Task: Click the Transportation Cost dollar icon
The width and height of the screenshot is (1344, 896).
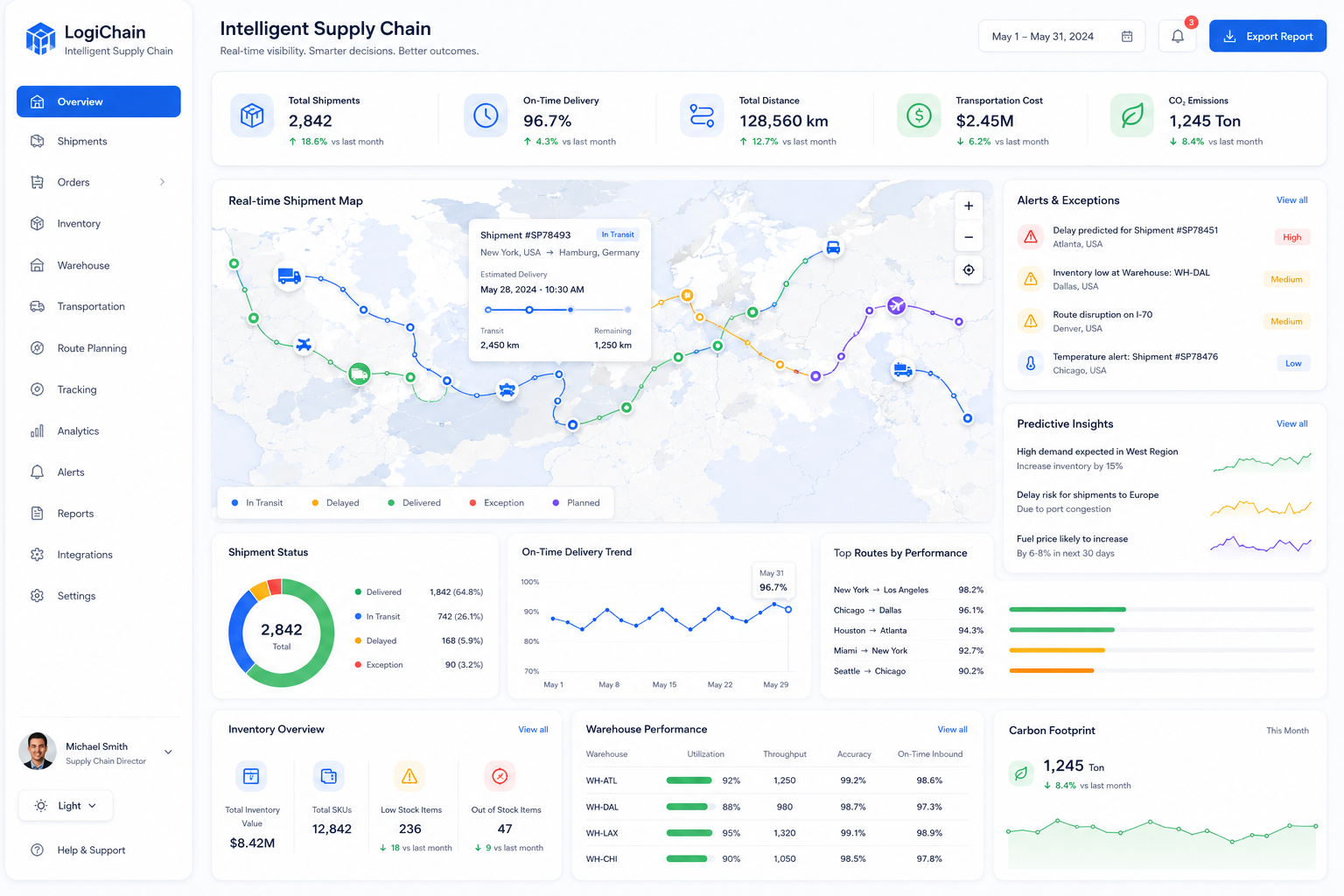Action: click(919, 115)
